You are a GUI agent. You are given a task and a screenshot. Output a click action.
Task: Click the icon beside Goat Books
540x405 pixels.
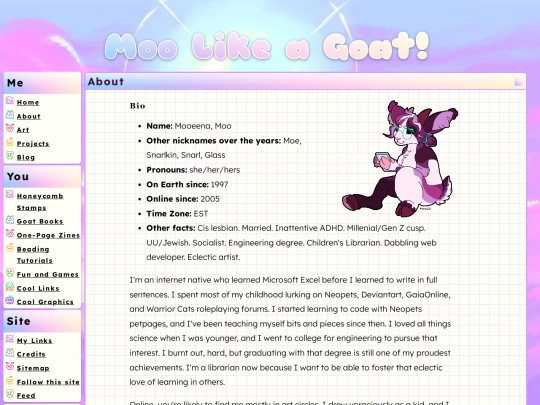coord(10,220)
